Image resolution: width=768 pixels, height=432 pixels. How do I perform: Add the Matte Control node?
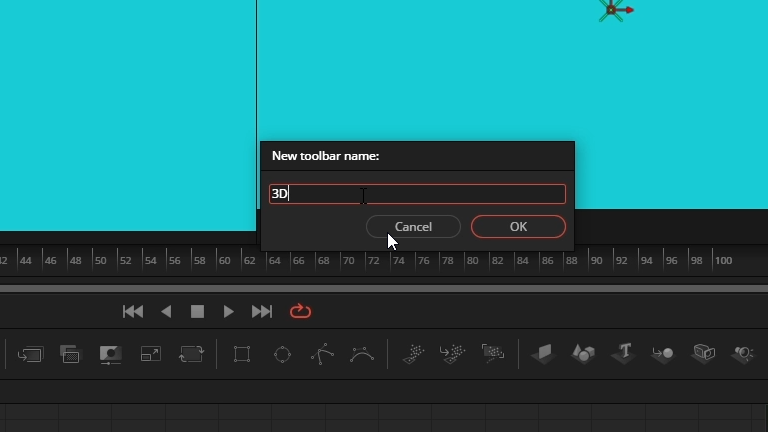tap(110, 354)
